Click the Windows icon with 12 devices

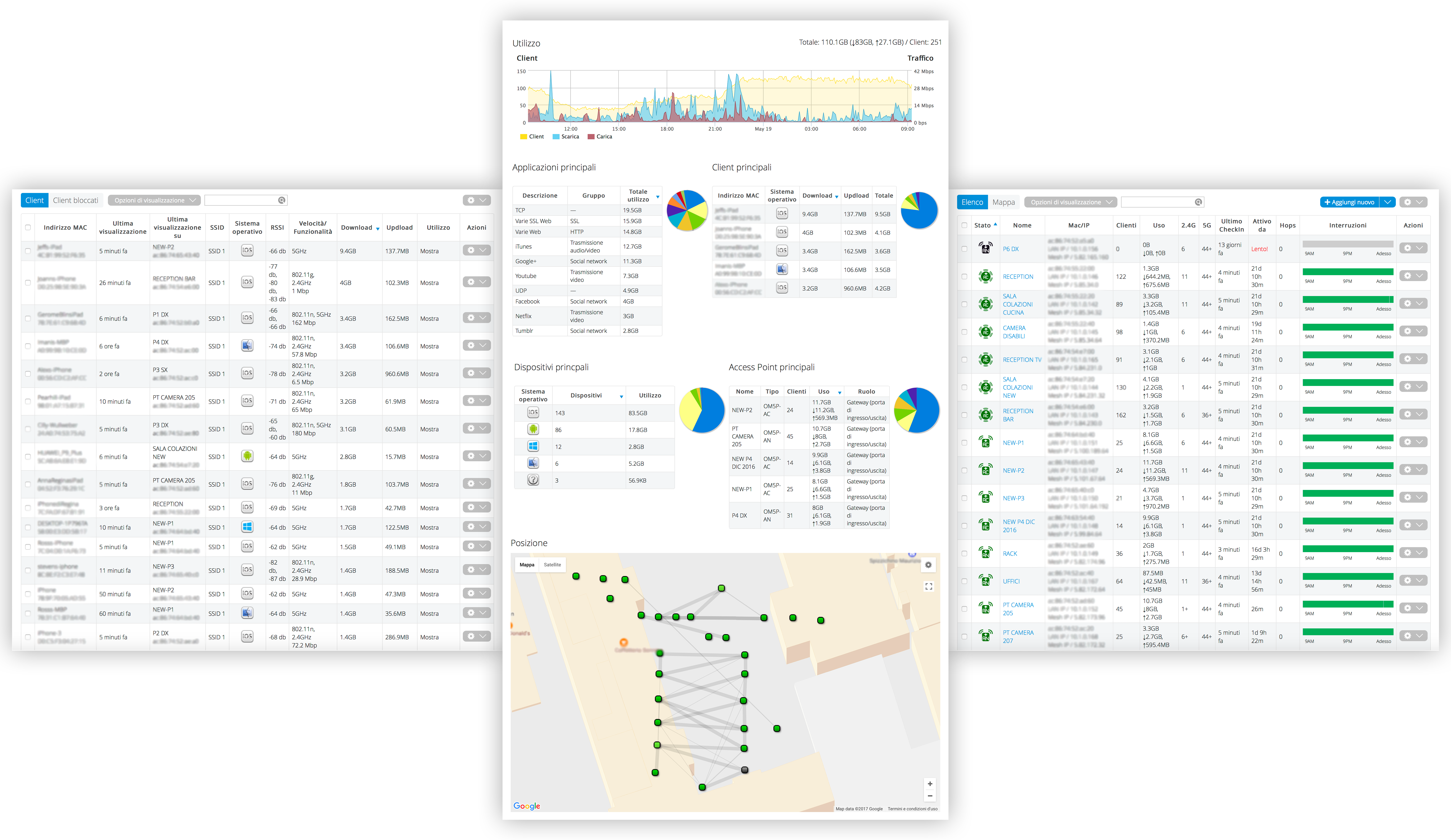533,446
